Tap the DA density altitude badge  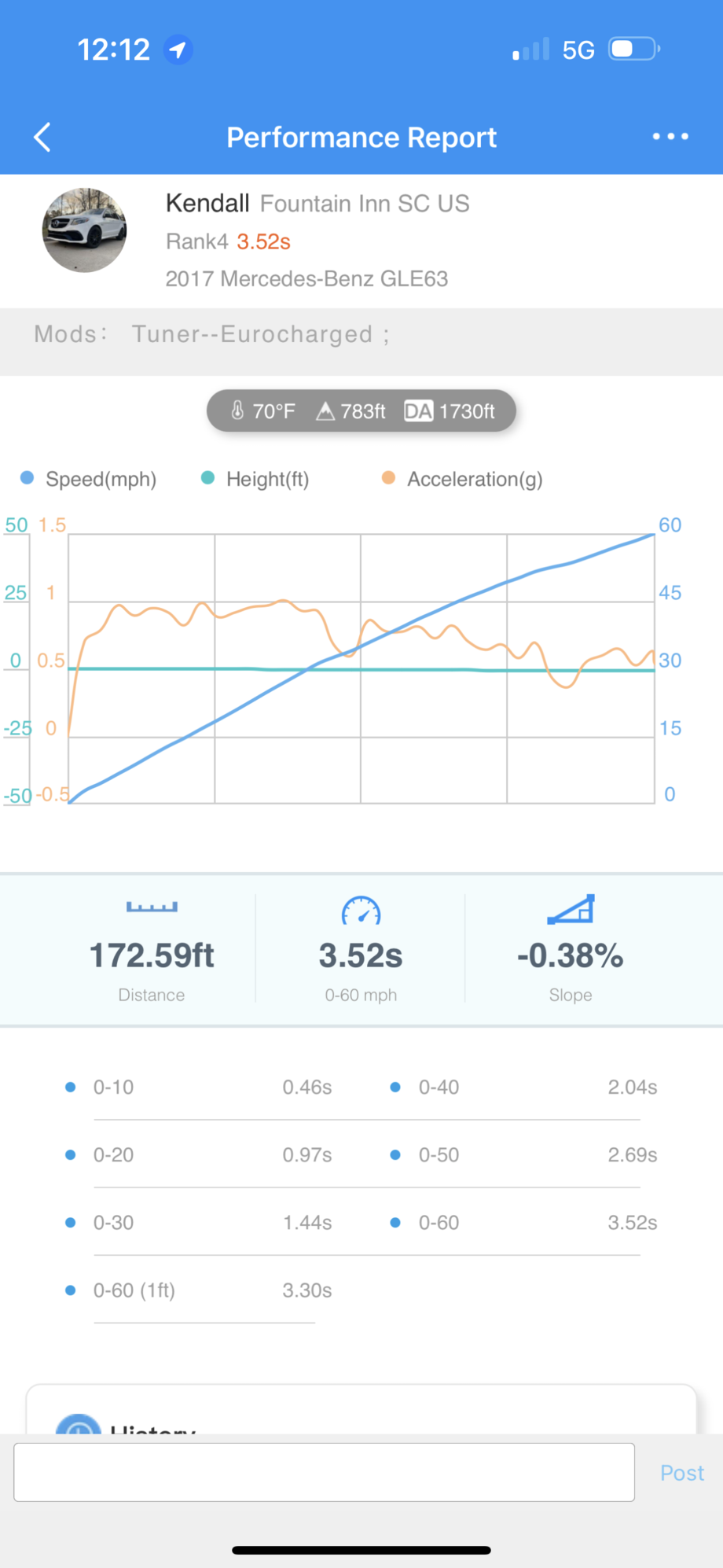coord(418,410)
